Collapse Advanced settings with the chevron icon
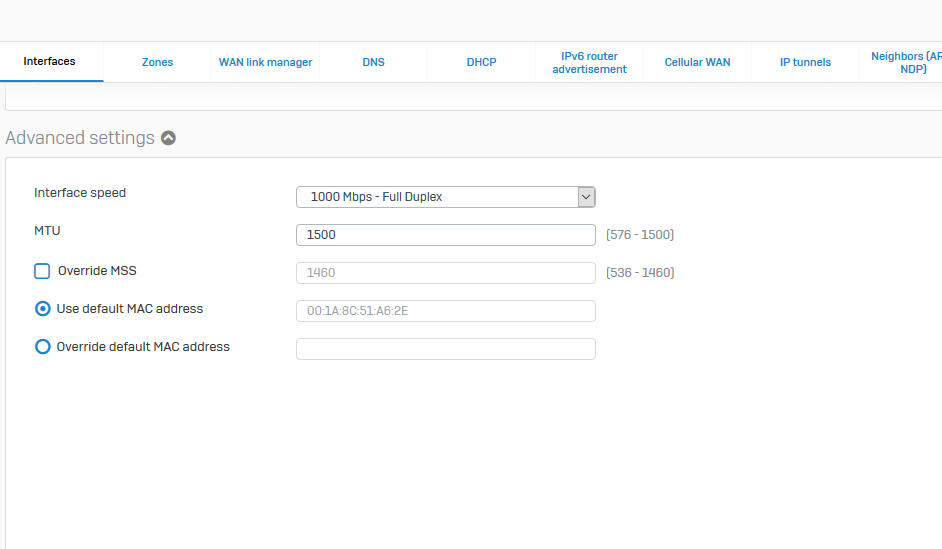The height and width of the screenshot is (549, 942). click(168, 138)
